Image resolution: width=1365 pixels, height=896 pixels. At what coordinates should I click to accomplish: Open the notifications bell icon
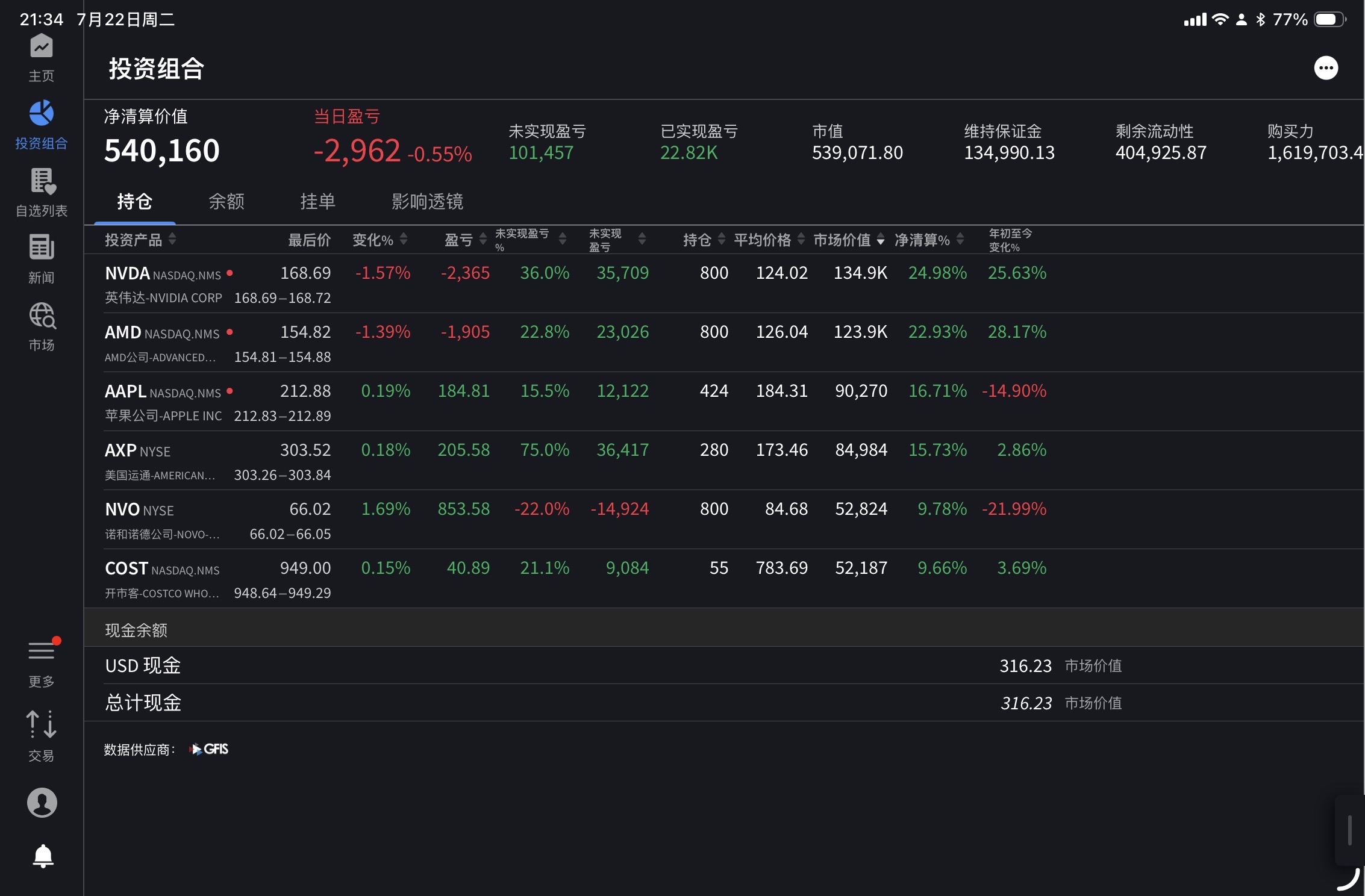click(x=43, y=856)
